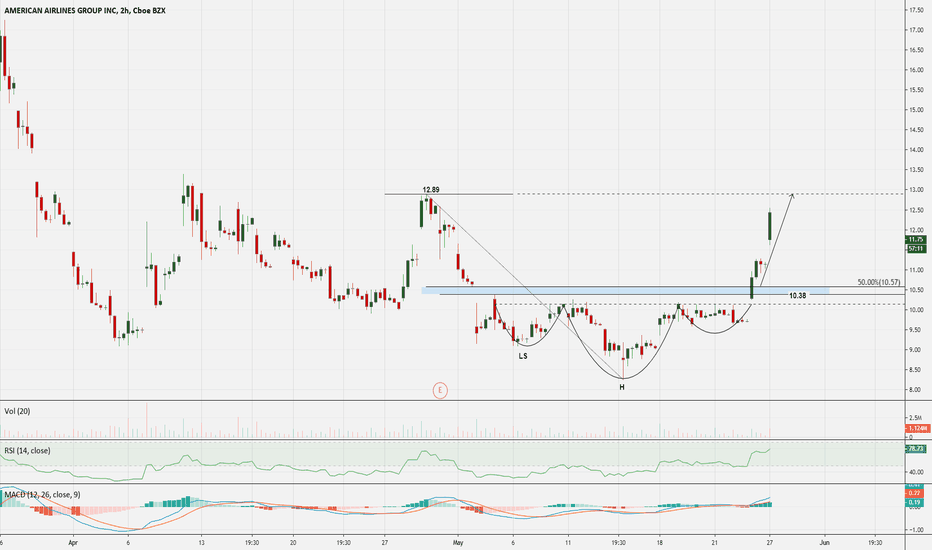Click the 10.00 price axis level
The width and height of the screenshot is (932, 550).
pos(915,310)
